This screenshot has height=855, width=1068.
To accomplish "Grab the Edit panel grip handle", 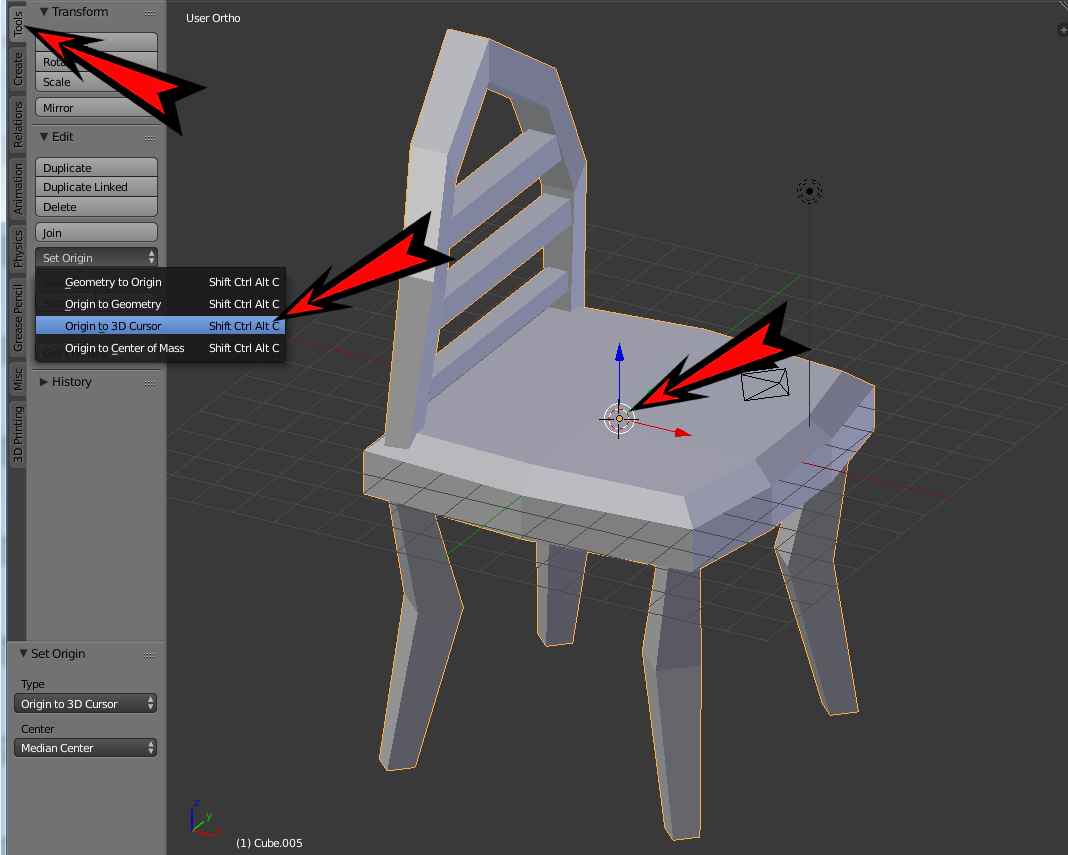I will point(150,138).
